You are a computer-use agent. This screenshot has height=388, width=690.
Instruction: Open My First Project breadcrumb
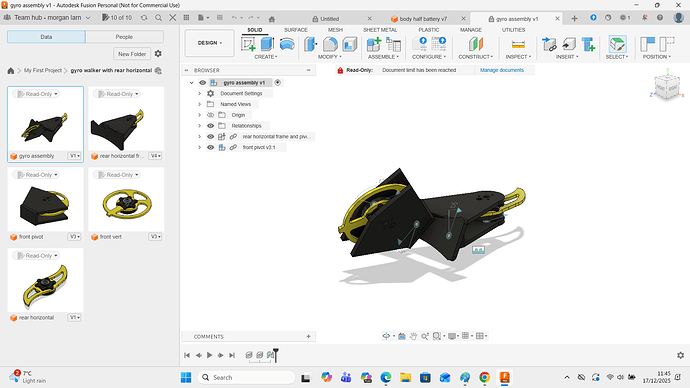43,70
